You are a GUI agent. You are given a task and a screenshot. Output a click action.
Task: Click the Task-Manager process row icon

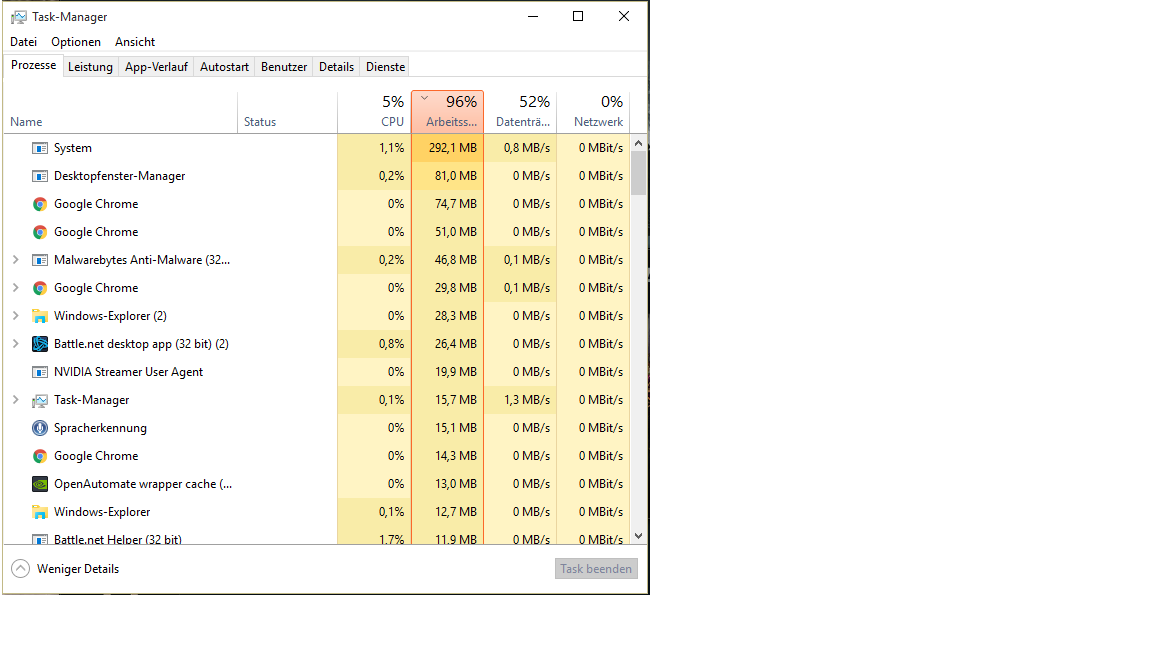40,400
